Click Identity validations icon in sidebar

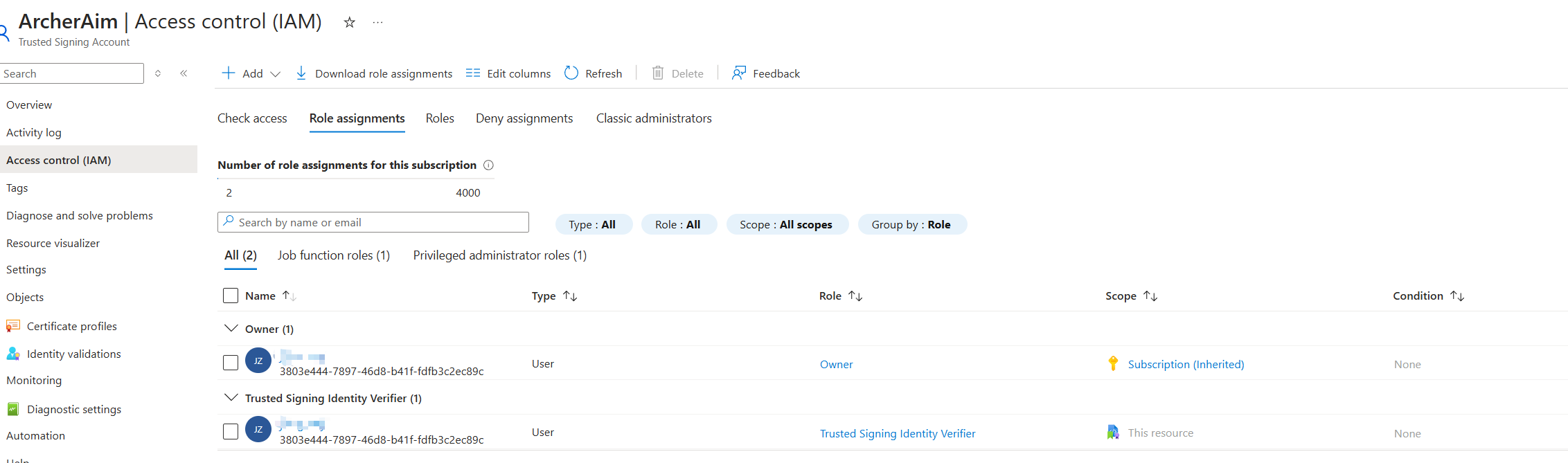(x=13, y=353)
